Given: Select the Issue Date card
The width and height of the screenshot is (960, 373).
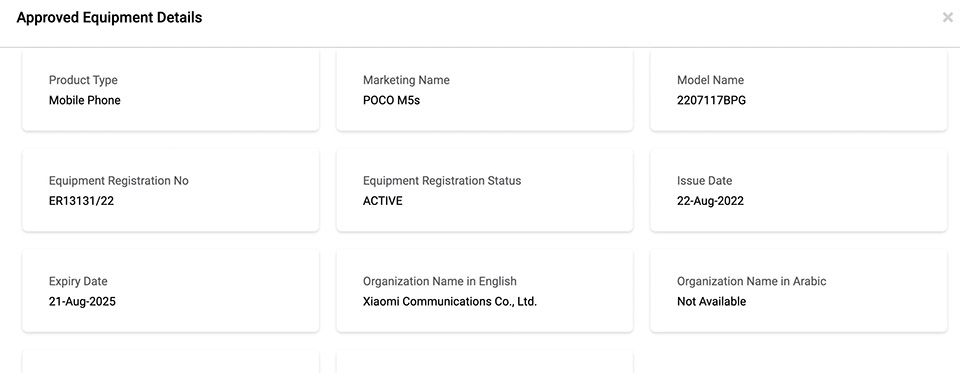Looking at the screenshot, I should click(x=798, y=190).
